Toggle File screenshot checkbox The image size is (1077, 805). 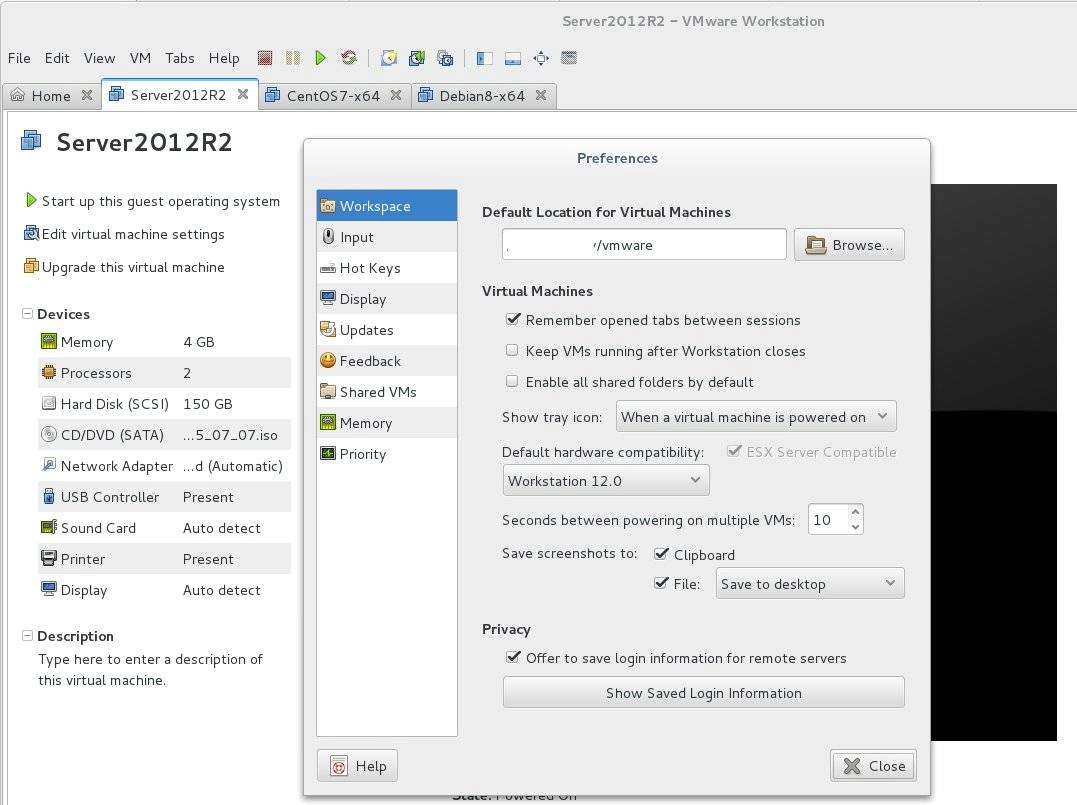coord(661,583)
